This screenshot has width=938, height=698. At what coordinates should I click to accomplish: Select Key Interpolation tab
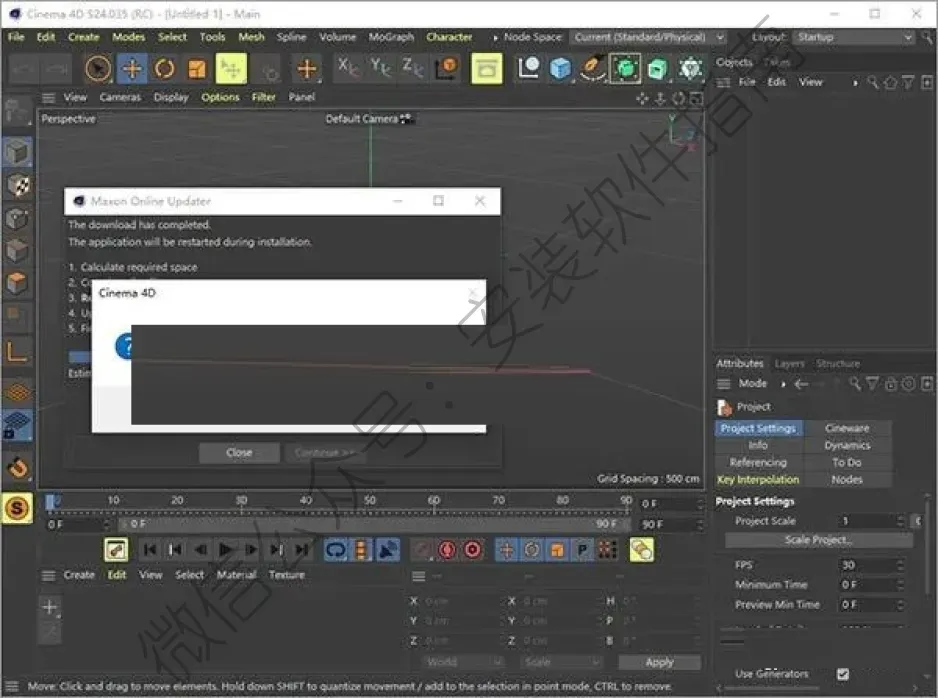(759, 480)
